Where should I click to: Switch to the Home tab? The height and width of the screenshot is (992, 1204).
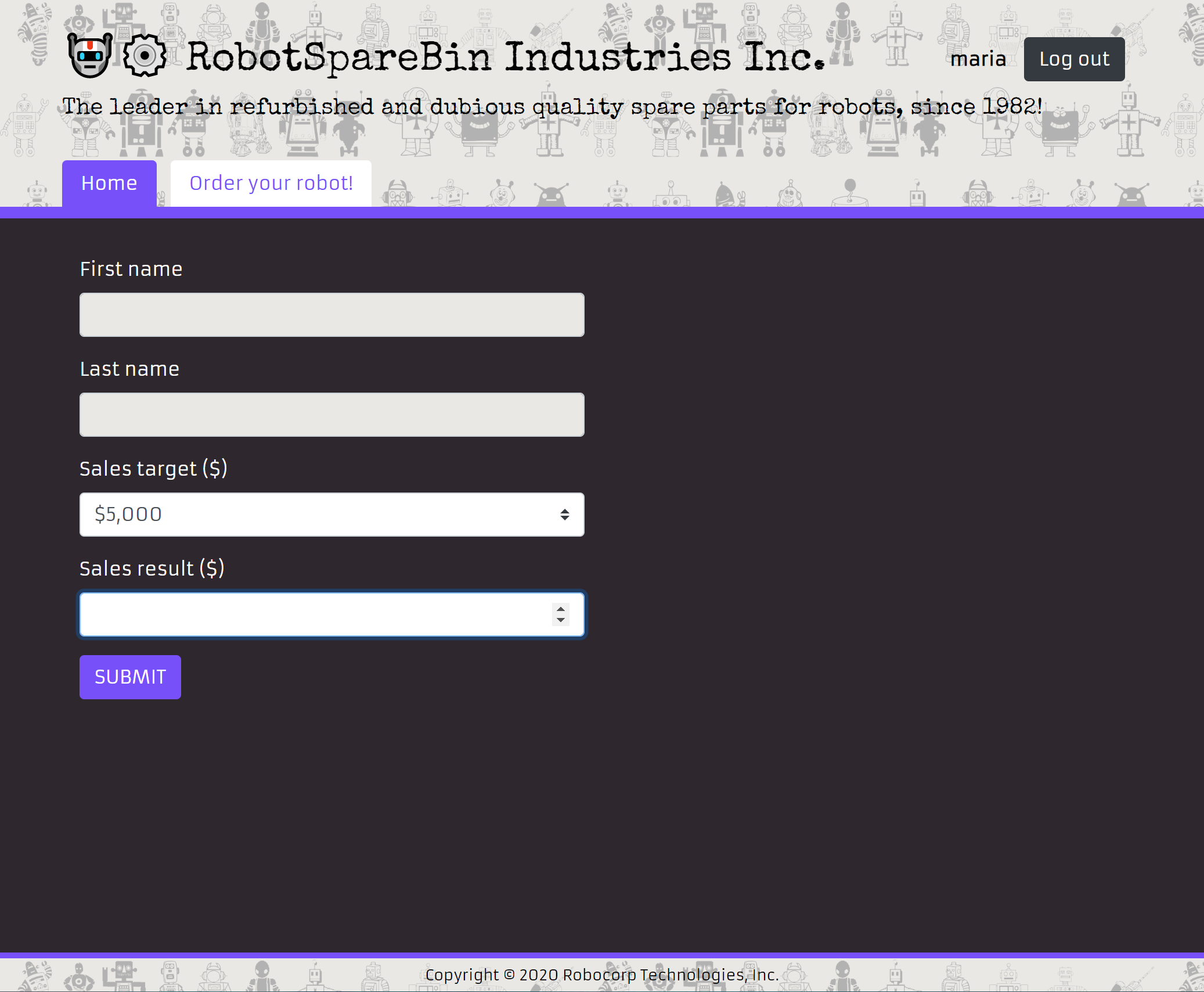click(x=109, y=184)
